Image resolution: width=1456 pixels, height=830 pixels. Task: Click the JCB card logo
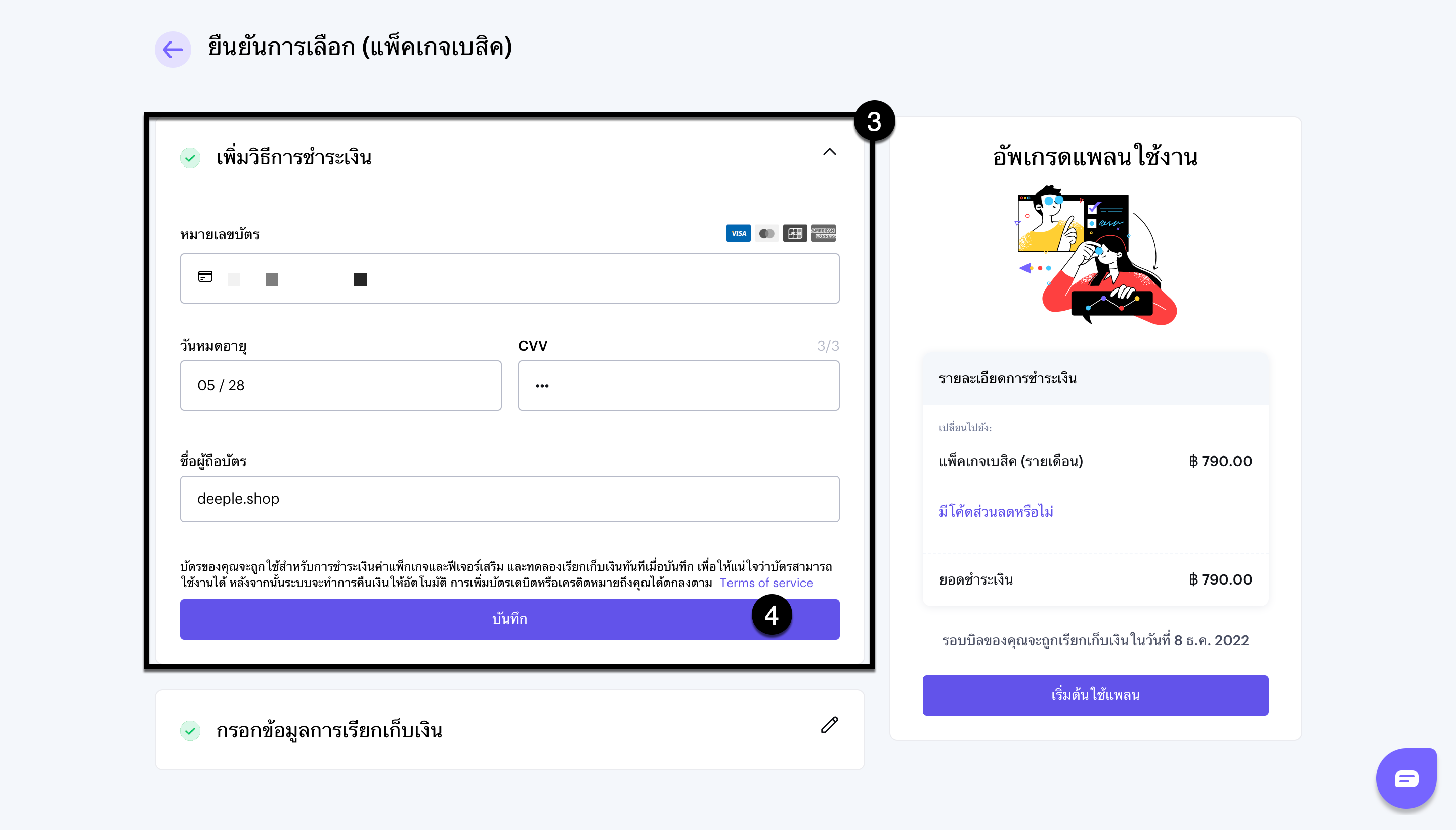(x=794, y=233)
